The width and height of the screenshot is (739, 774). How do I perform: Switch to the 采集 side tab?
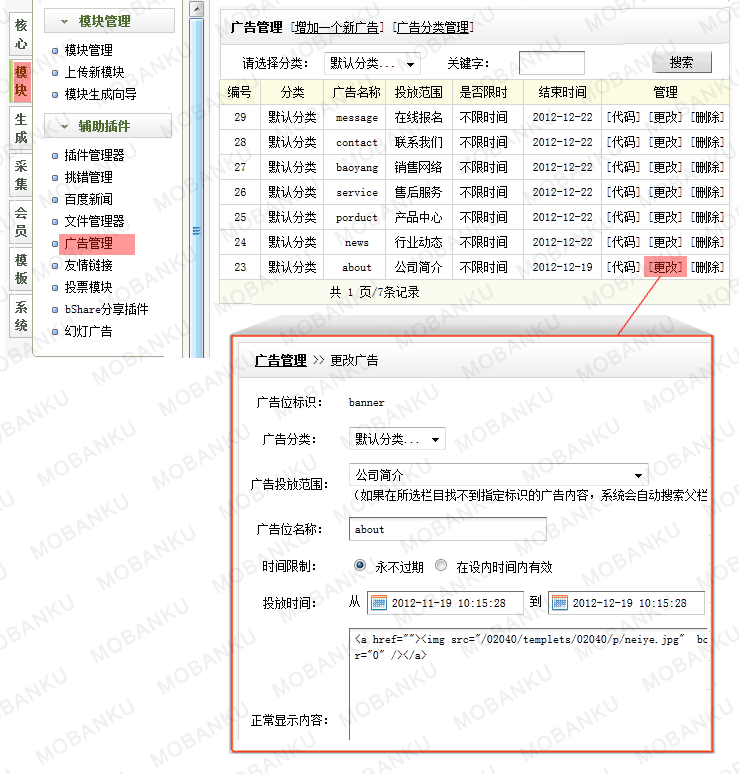click(21, 175)
